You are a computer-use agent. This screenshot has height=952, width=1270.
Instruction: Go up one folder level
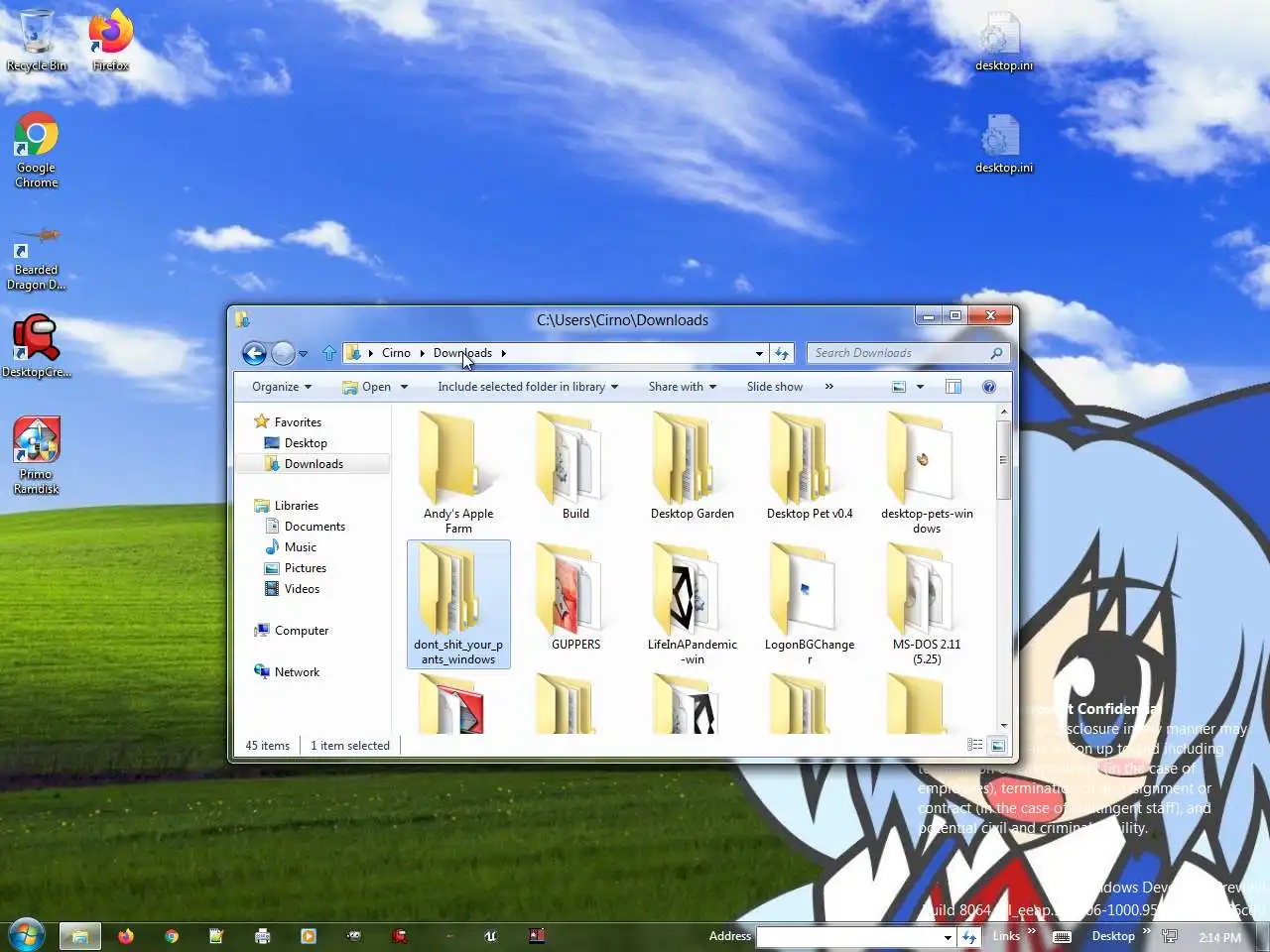[329, 353]
